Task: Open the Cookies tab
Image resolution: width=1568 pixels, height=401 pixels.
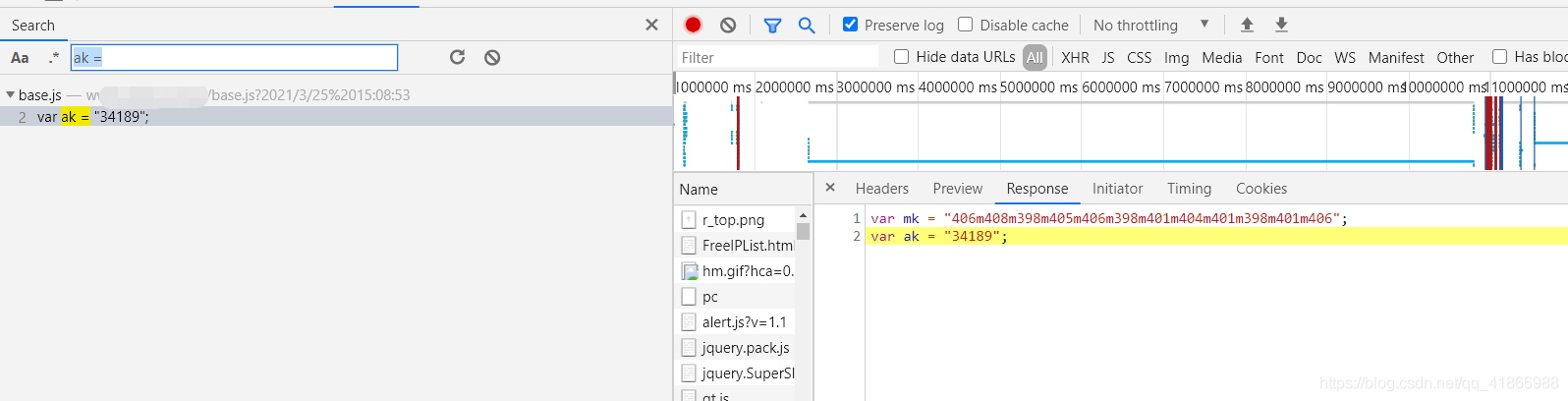Action: (1261, 189)
